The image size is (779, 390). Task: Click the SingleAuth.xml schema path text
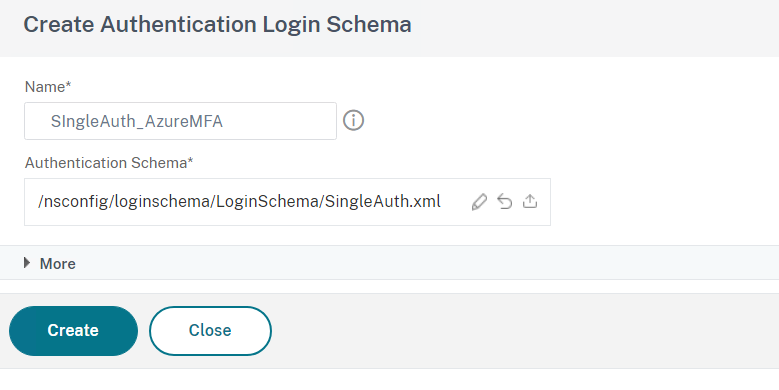click(239, 202)
